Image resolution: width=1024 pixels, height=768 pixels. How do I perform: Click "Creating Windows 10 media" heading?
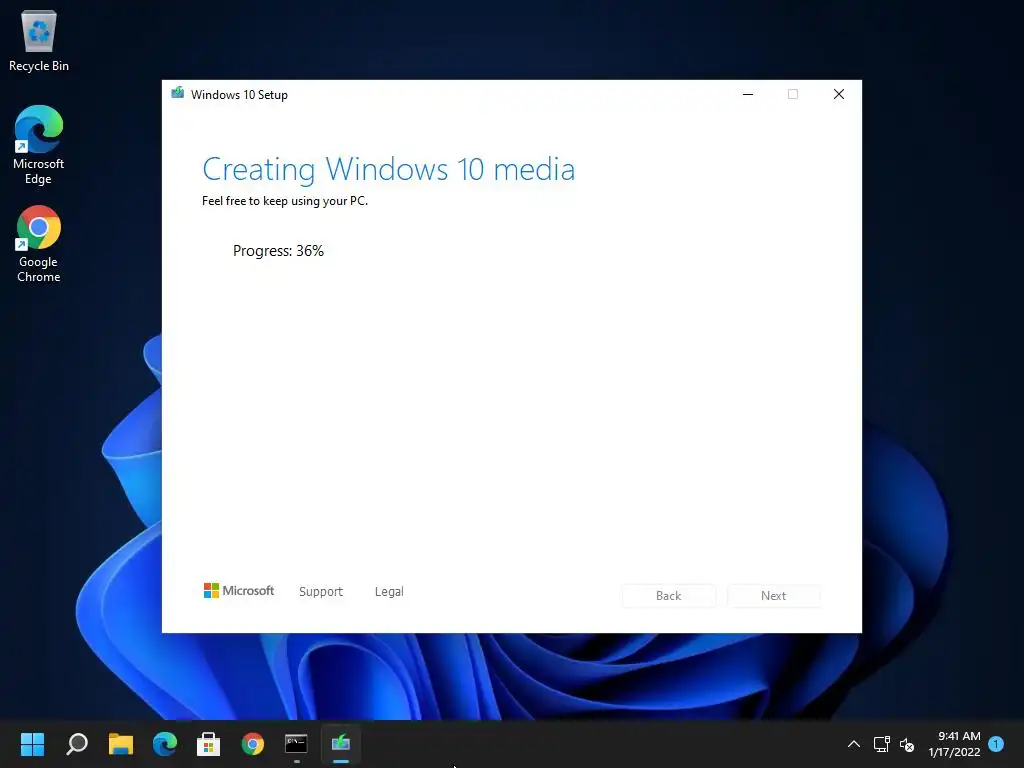(x=389, y=169)
